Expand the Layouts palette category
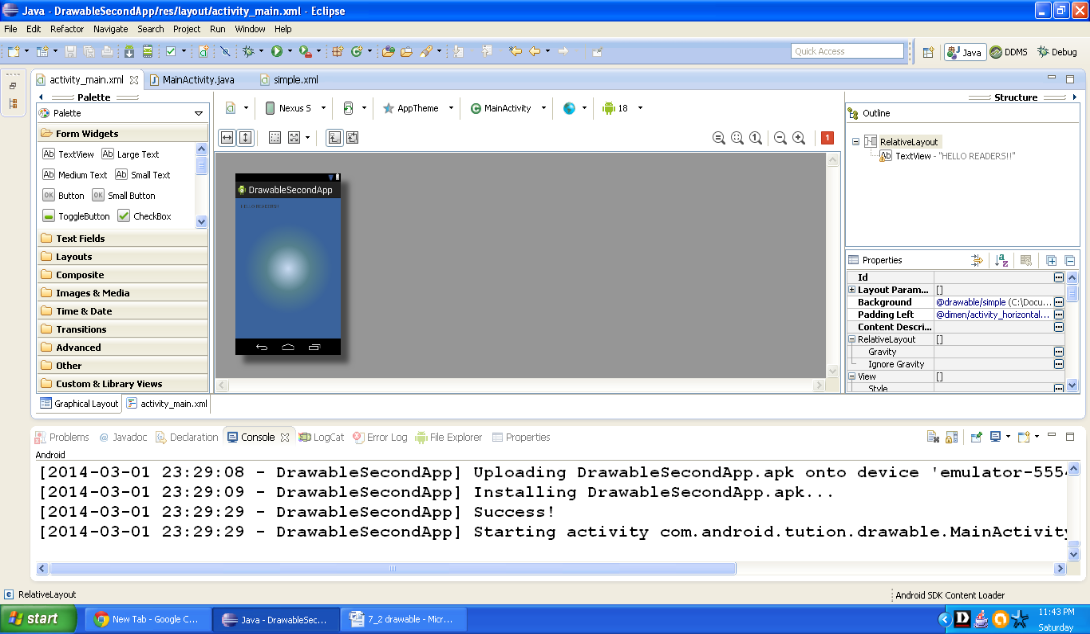Image resolution: width=1090 pixels, height=634 pixels. (122, 256)
